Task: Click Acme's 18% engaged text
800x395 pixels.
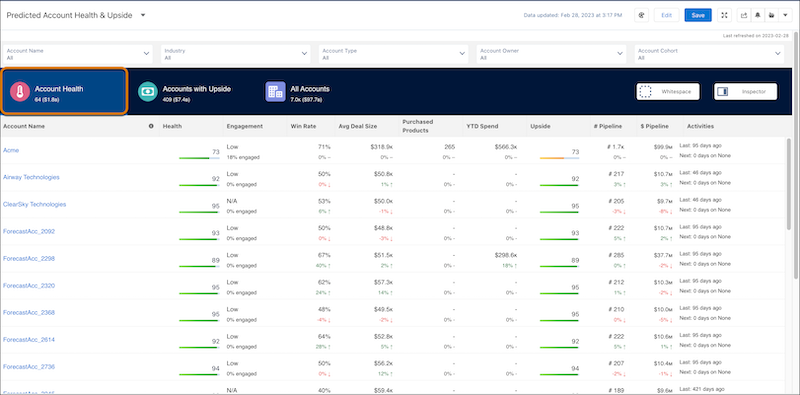Action: (x=243, y=157)
